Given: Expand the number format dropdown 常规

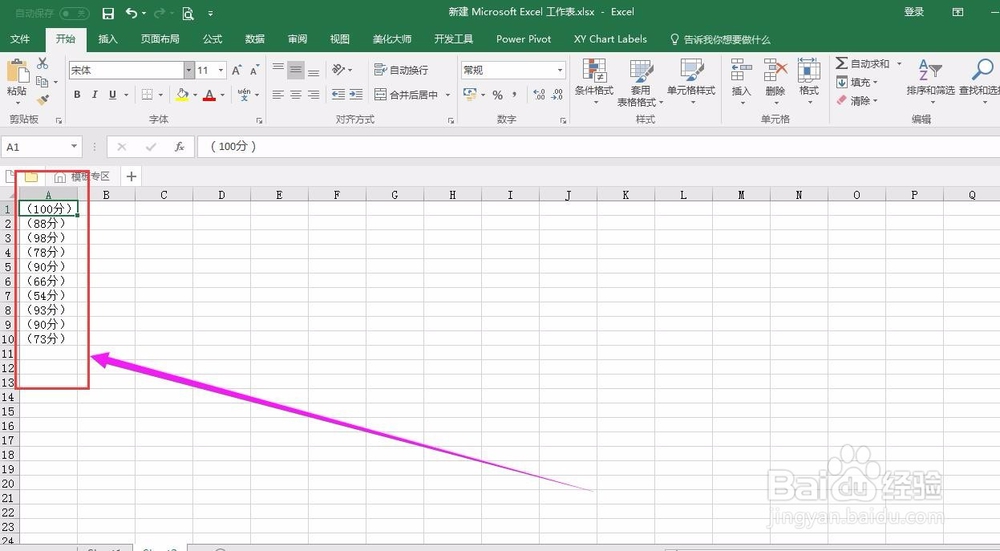Looking at the screenshot, I should 560,70.
